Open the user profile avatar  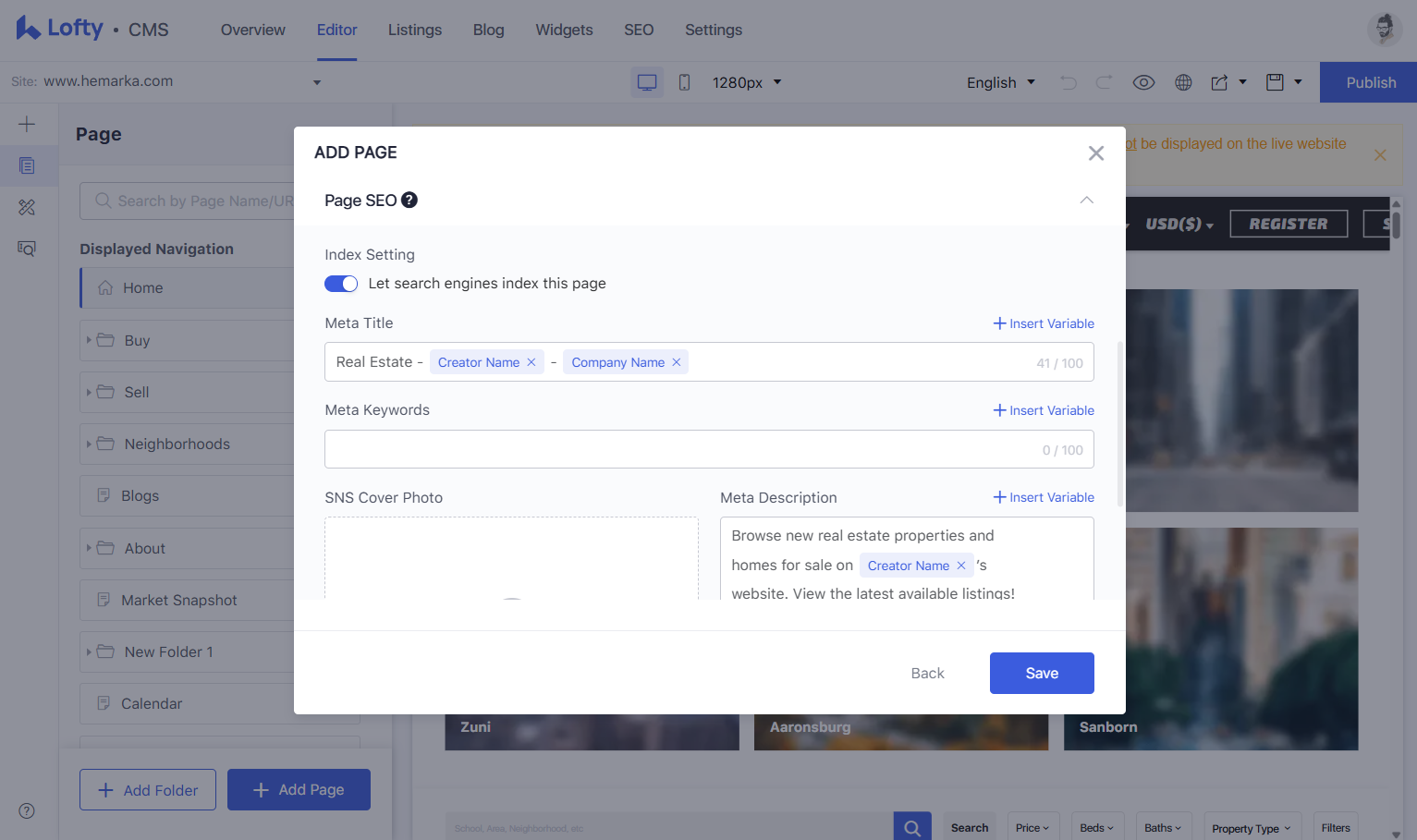(x=1384, y=30)
